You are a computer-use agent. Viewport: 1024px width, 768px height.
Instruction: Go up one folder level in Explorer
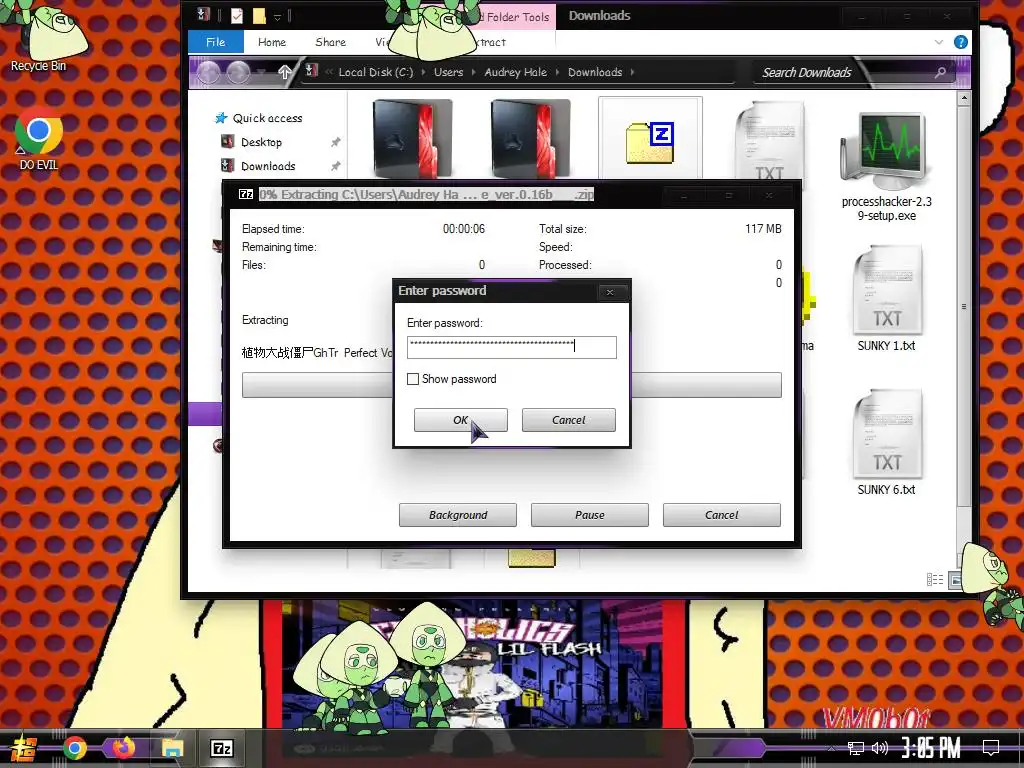284,72
